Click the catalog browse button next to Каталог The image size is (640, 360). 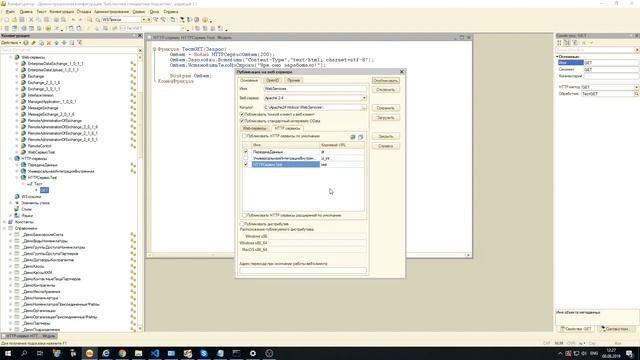364,107
